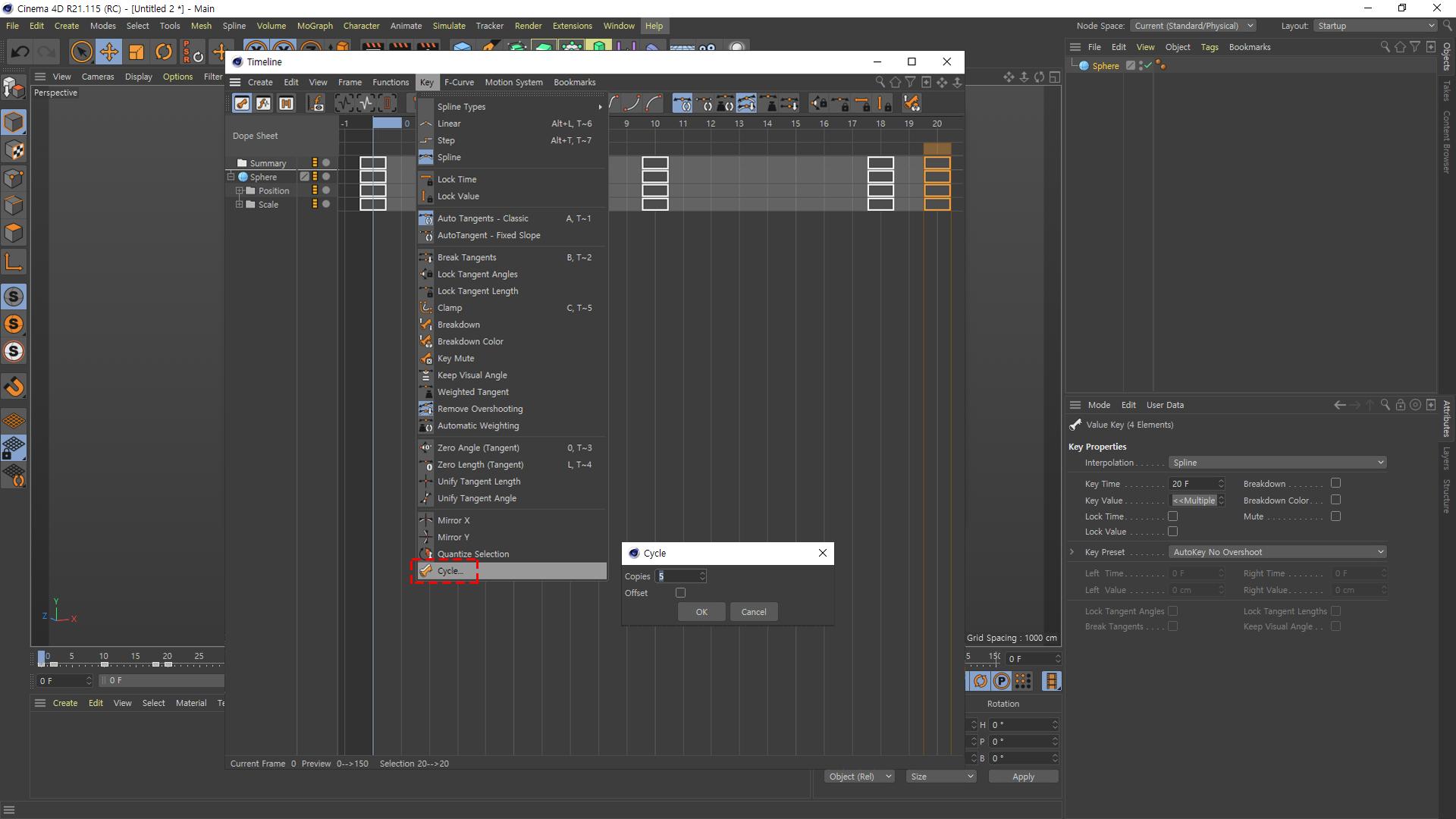
Task: Select the Live Selection tool
Action: (x=81, y=52)
